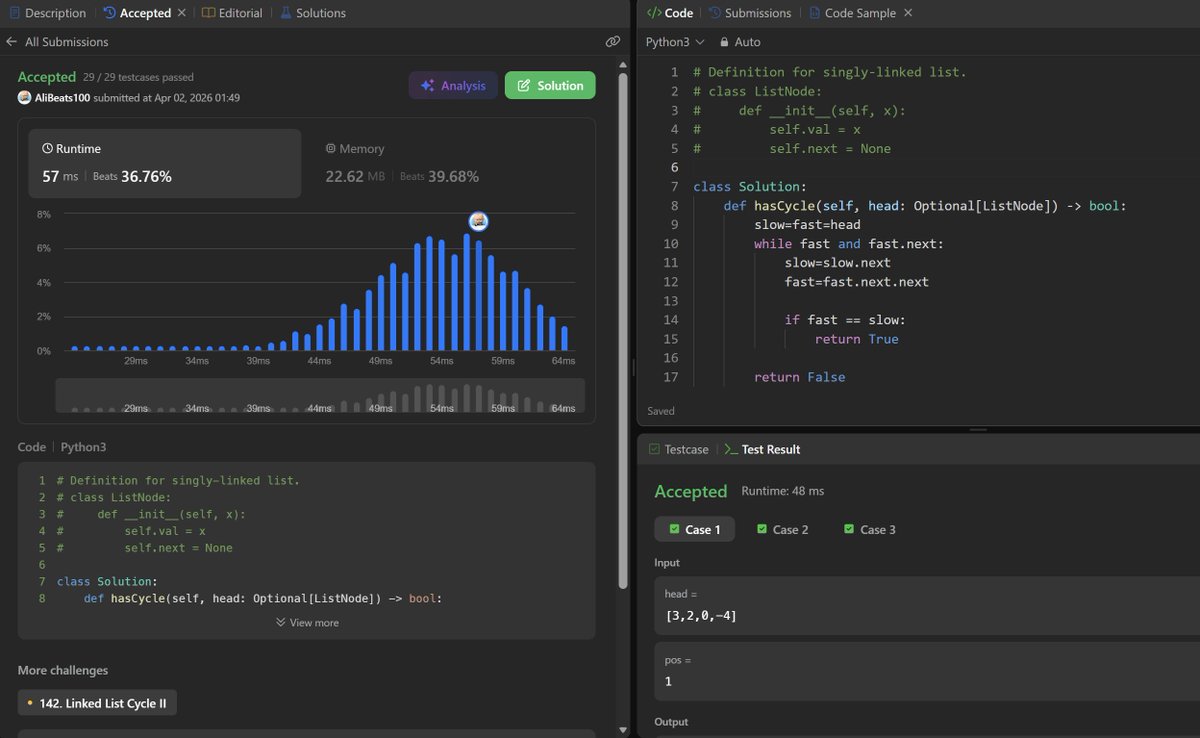The width and height of the screenshot is (1200, 738).
Task: Click the chart range slider strip
Action: 320,396
